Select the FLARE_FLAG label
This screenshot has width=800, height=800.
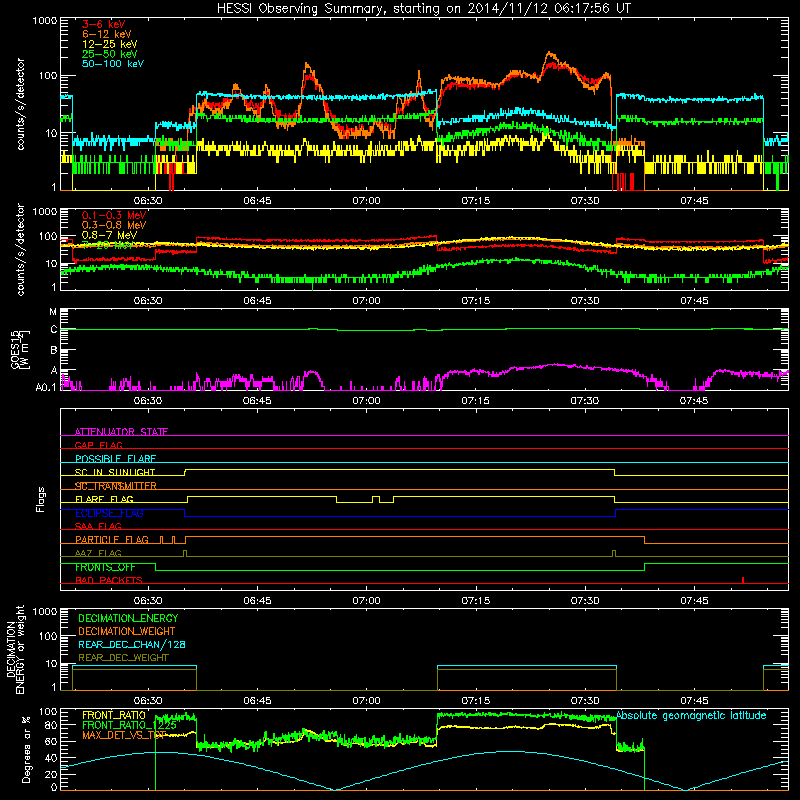pos(104,499)
